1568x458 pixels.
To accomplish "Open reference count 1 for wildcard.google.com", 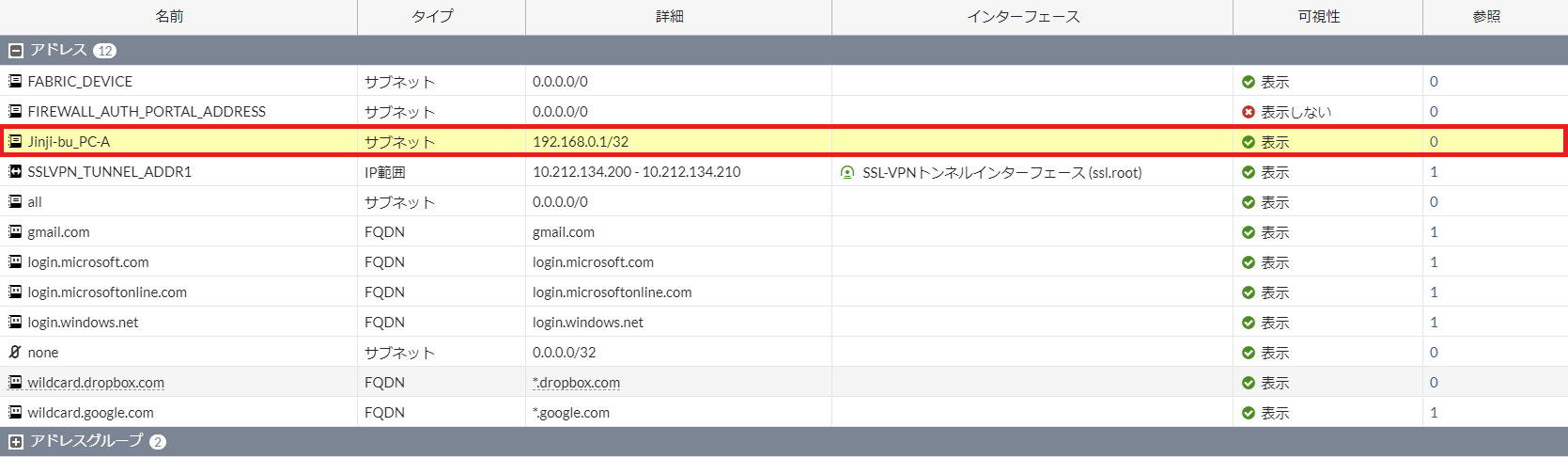I will pyautogui.click(x=1434, y=413).
